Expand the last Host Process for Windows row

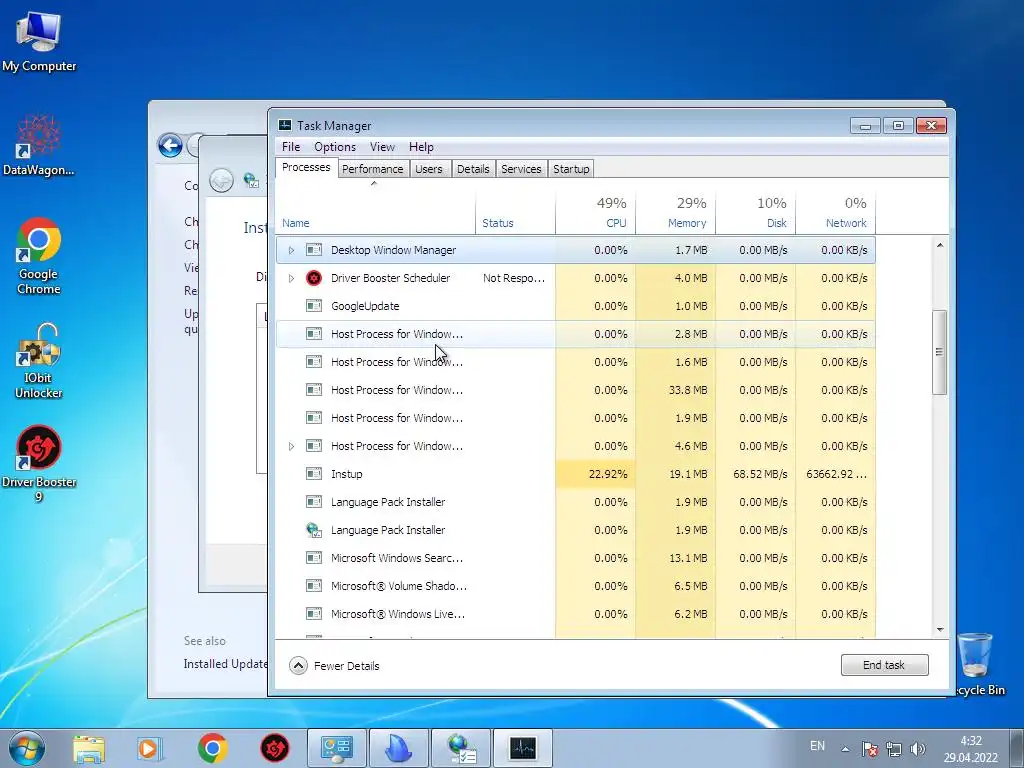[x=291, y=446]
